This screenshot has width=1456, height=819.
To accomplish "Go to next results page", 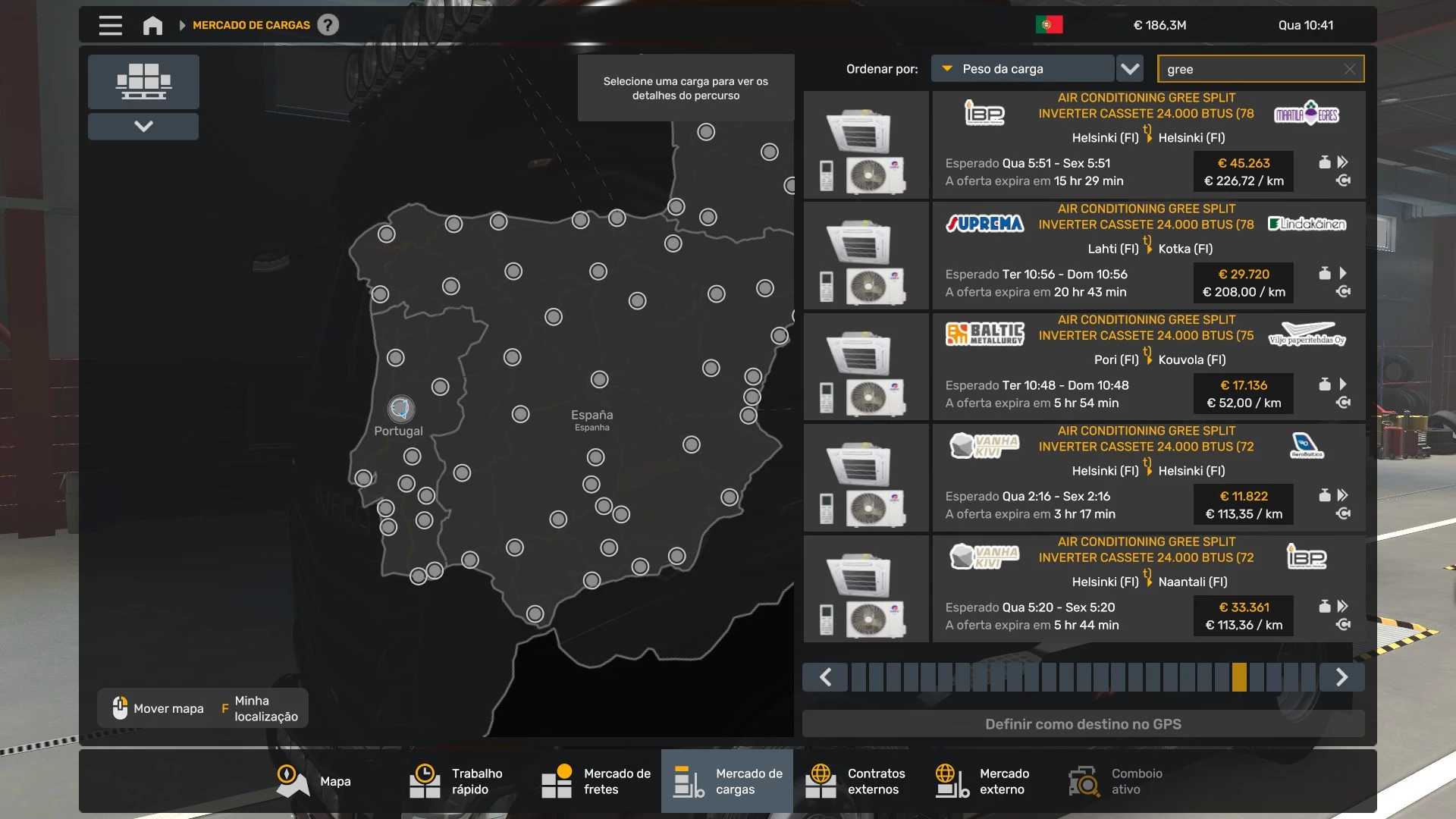I will 1341,677.
